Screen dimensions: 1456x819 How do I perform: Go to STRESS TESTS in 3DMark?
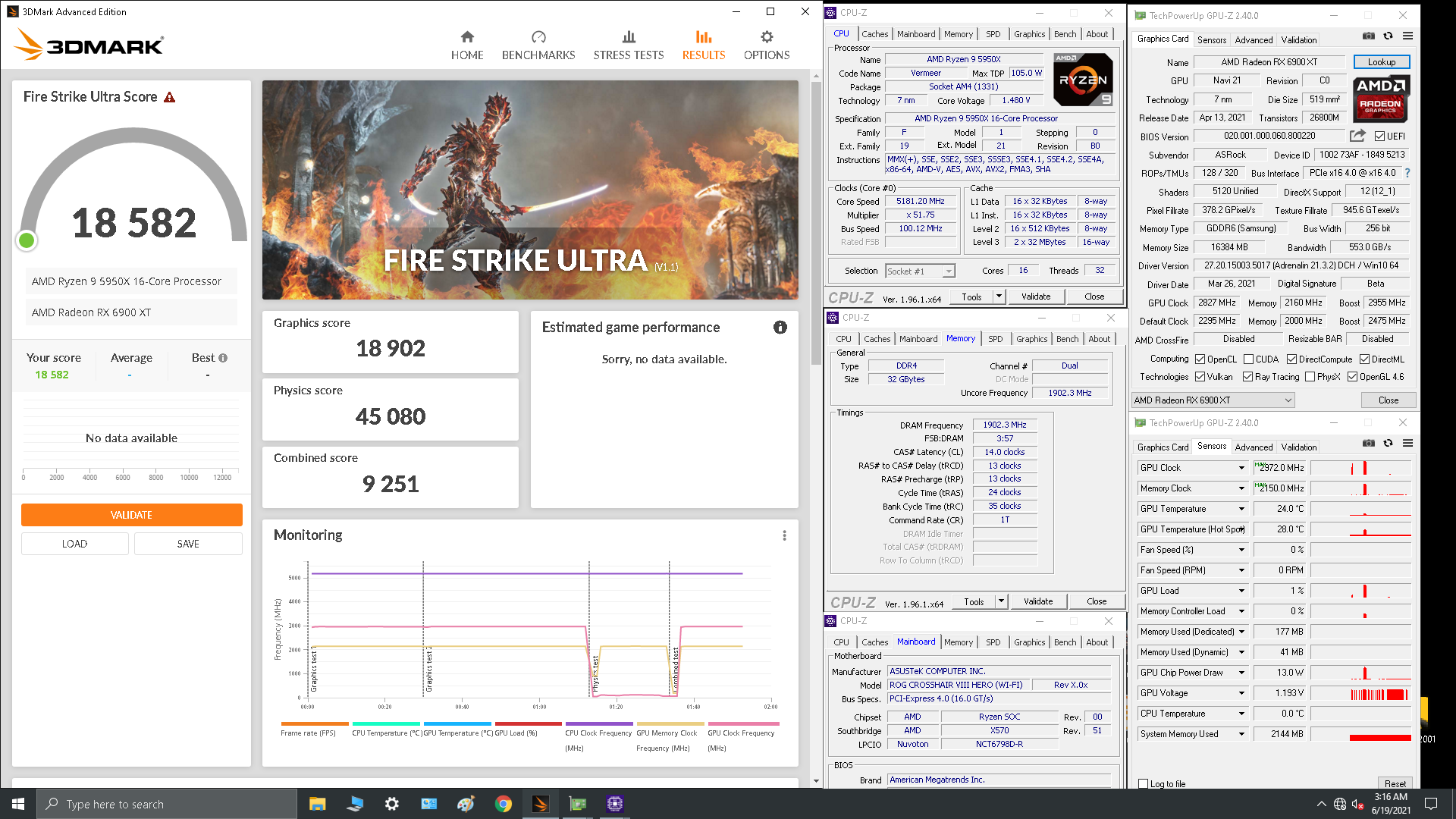(629, 45)
